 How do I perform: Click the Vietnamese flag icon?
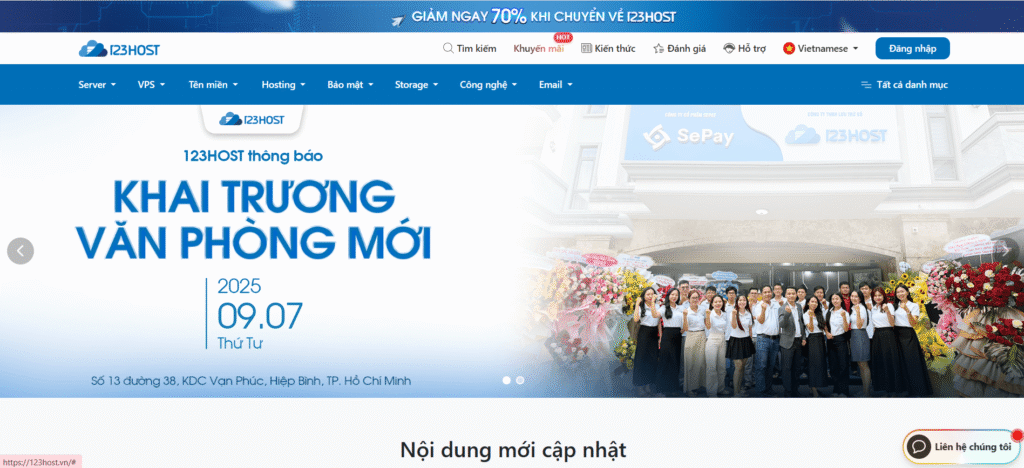point(789,48)
